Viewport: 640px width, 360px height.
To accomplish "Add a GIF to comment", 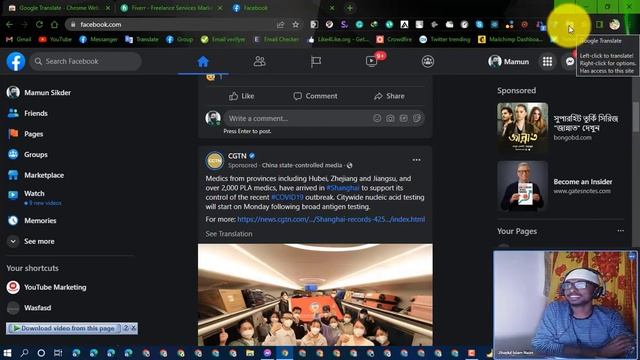I will [404, 118].
